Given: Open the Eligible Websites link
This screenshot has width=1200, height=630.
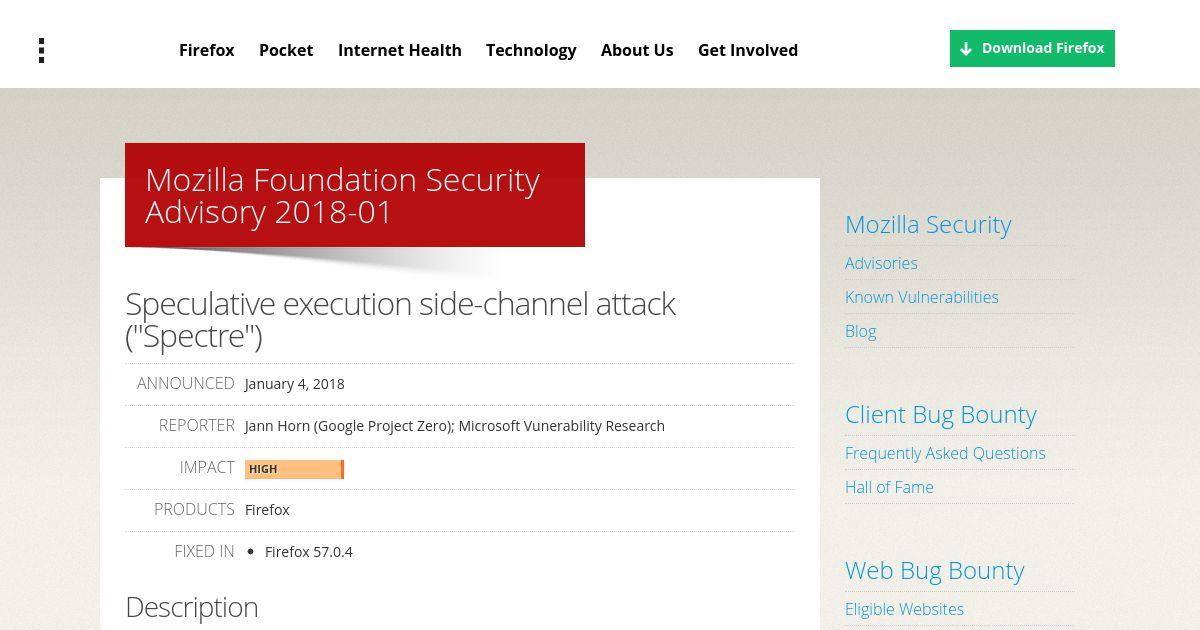Looking at the screenshot, I should [x=904, y=609].
